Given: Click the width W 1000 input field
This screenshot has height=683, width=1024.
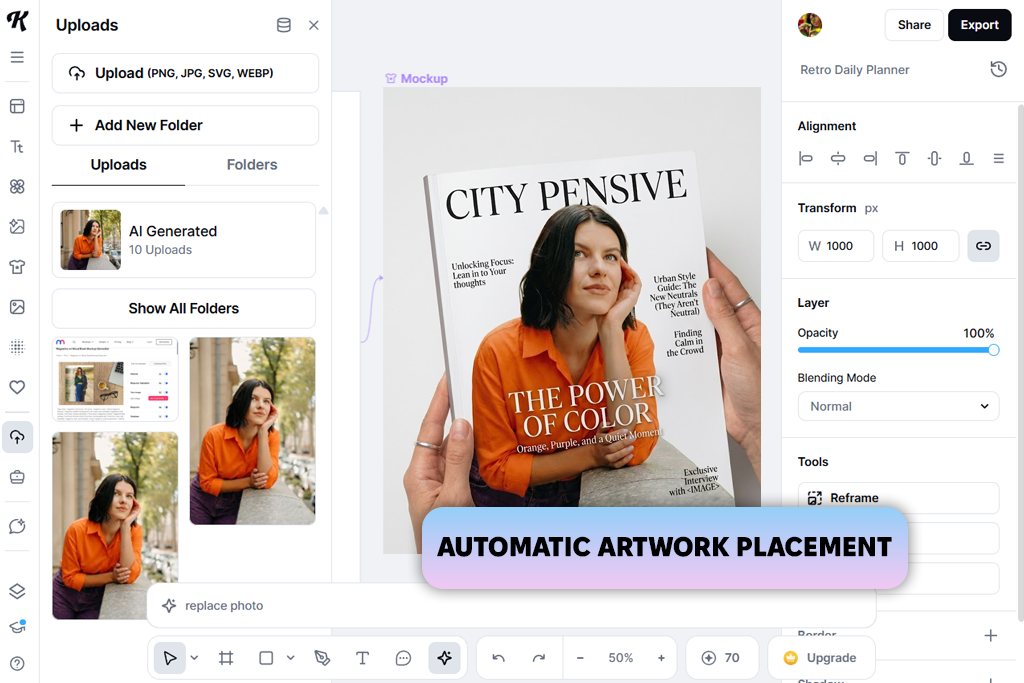Looking at the screenshot, I should 836,246.
